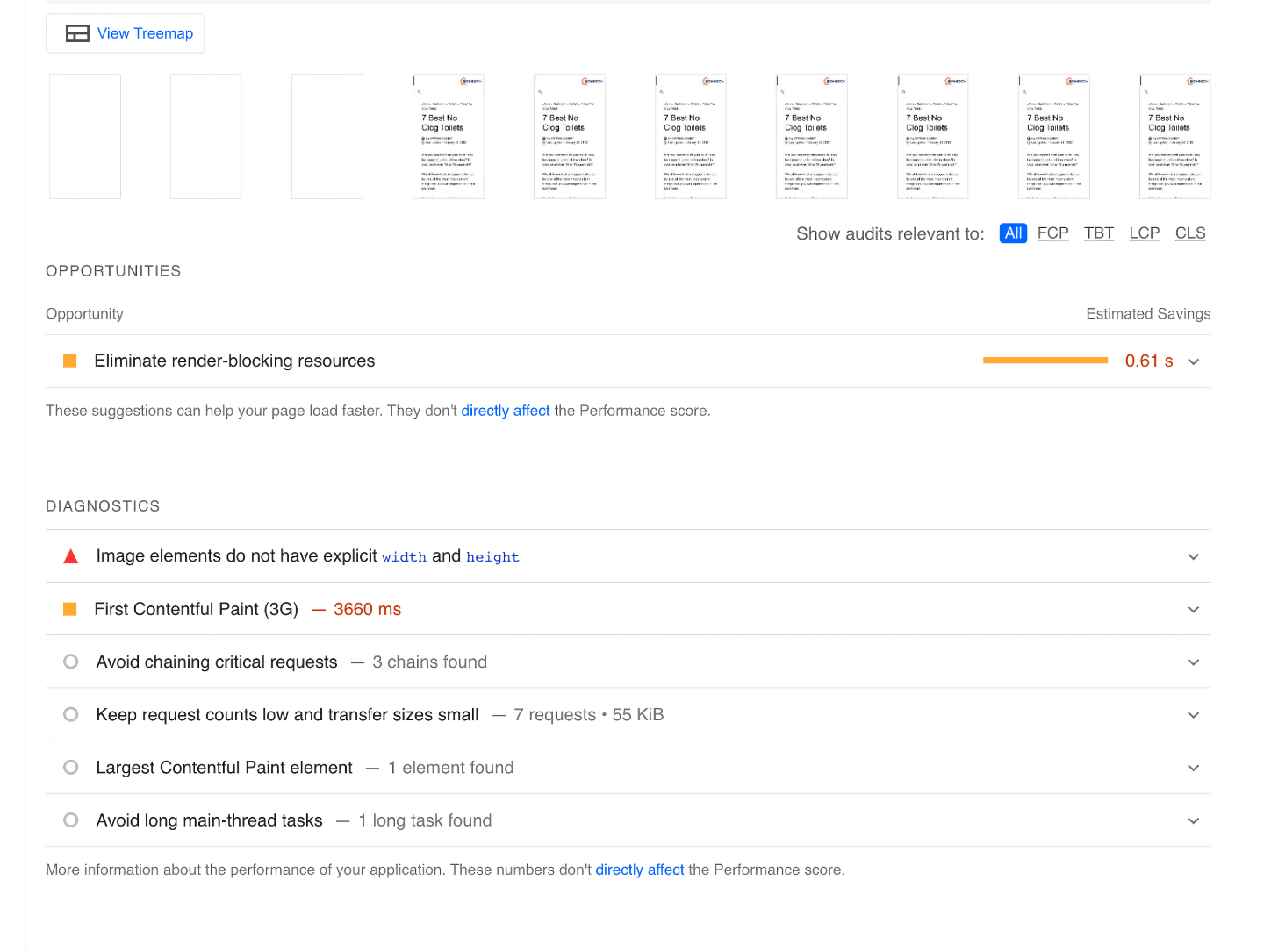The image size is (1264, 952).
Task: Open Largest Contentful Paint element audit title
Action: 225,767
